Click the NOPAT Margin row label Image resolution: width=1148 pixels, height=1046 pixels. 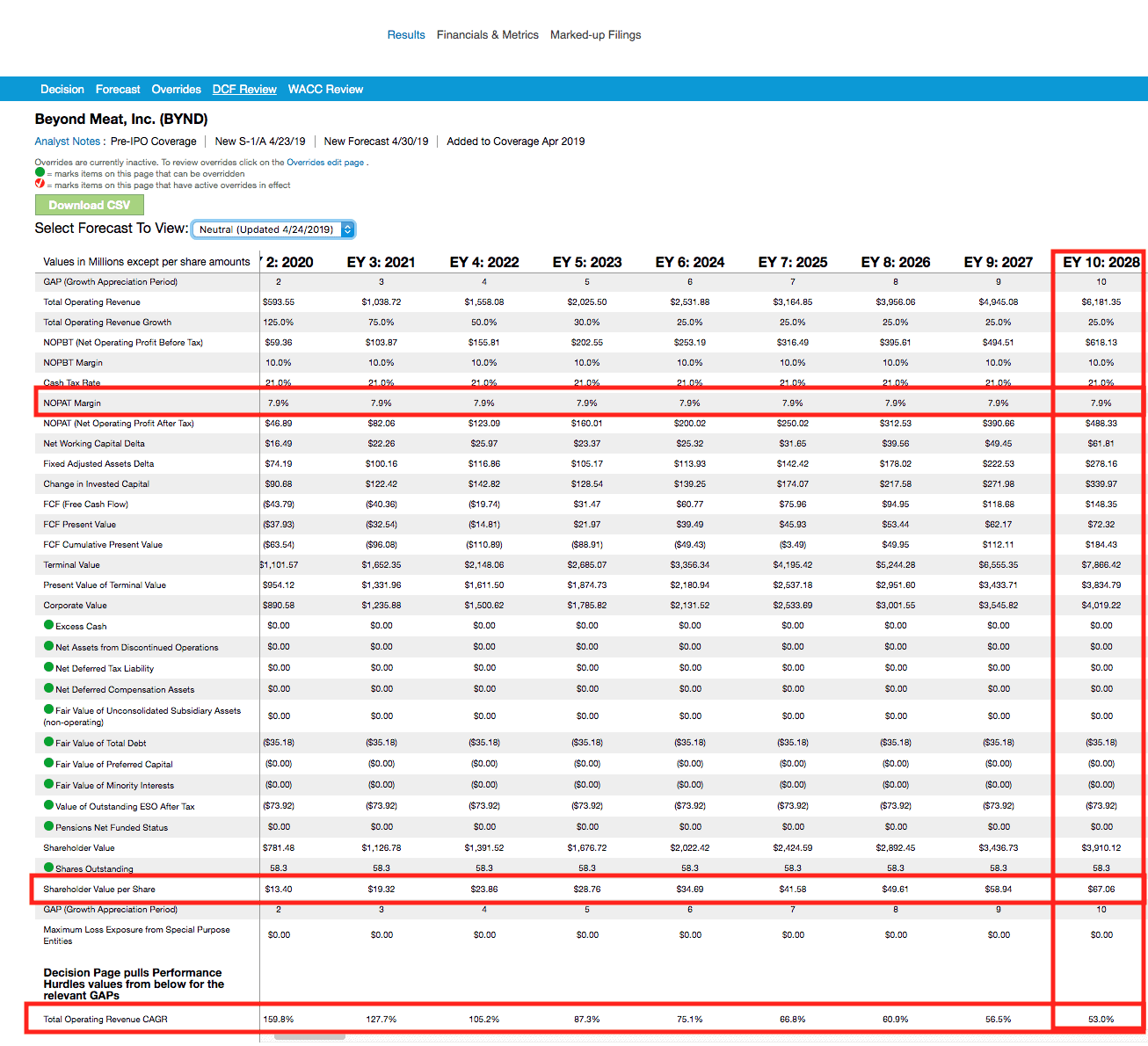pyautogui.click(x=72, y=403)
